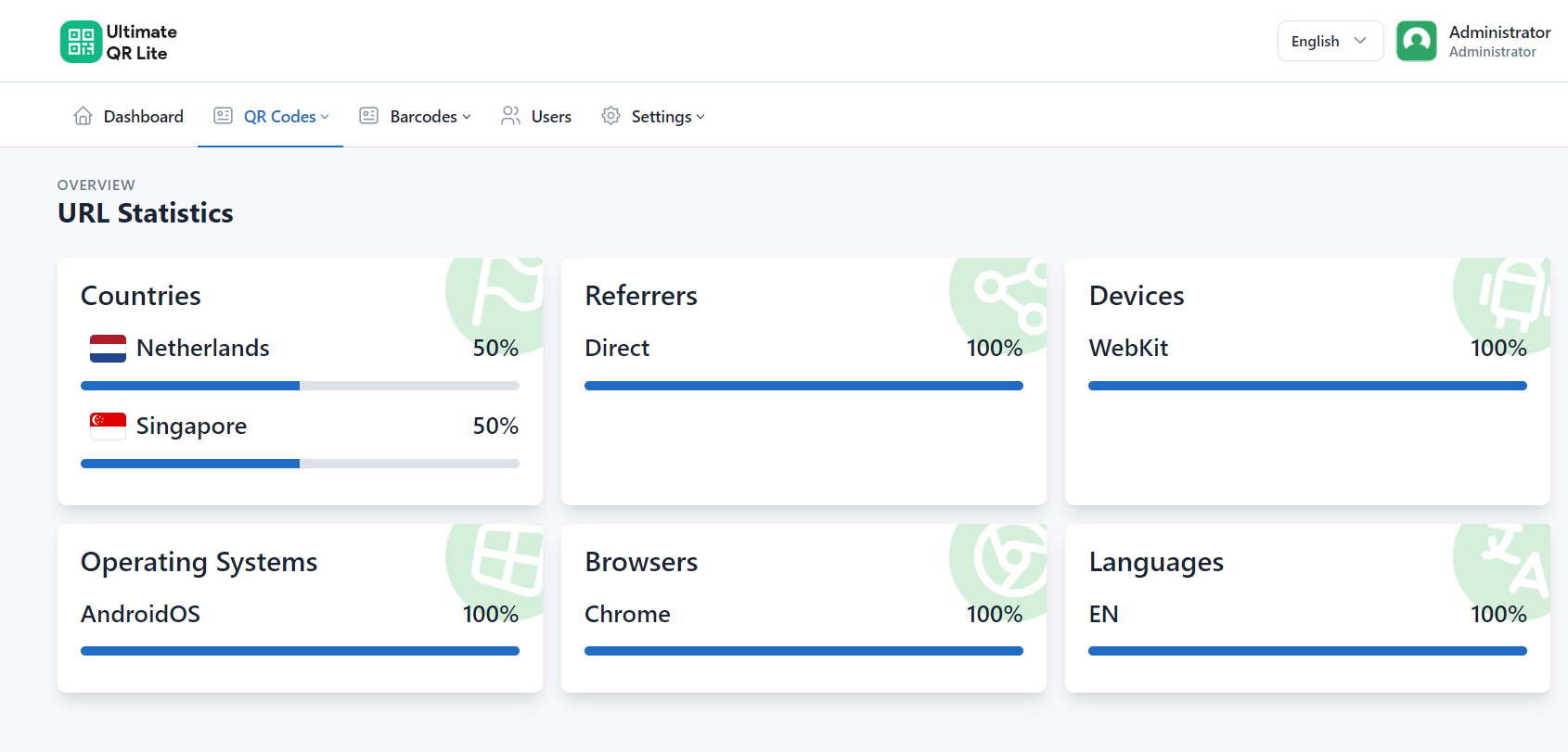Click the Administrator avatar icon

tap(1417, 41)
